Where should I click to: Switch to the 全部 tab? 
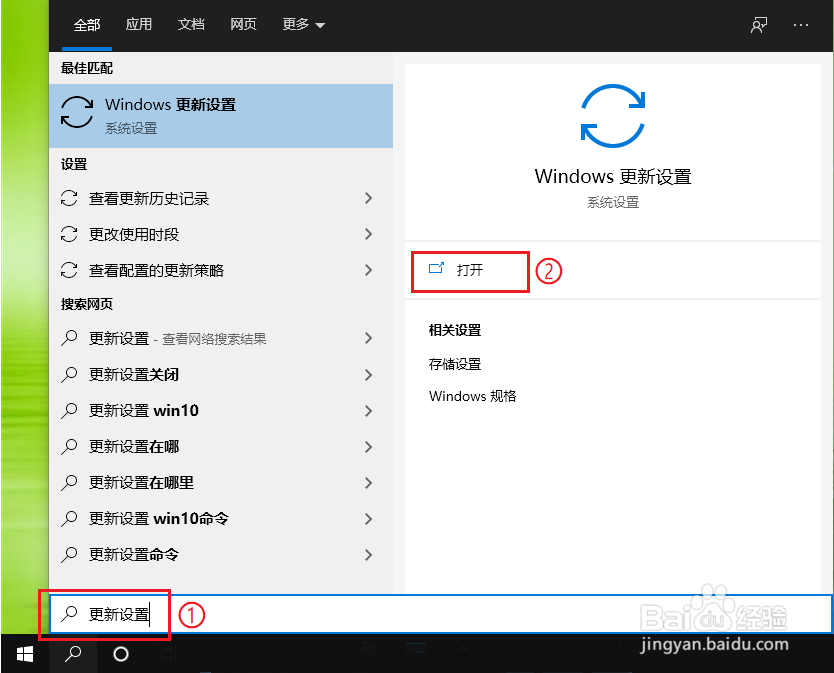[x=87, y=24]
